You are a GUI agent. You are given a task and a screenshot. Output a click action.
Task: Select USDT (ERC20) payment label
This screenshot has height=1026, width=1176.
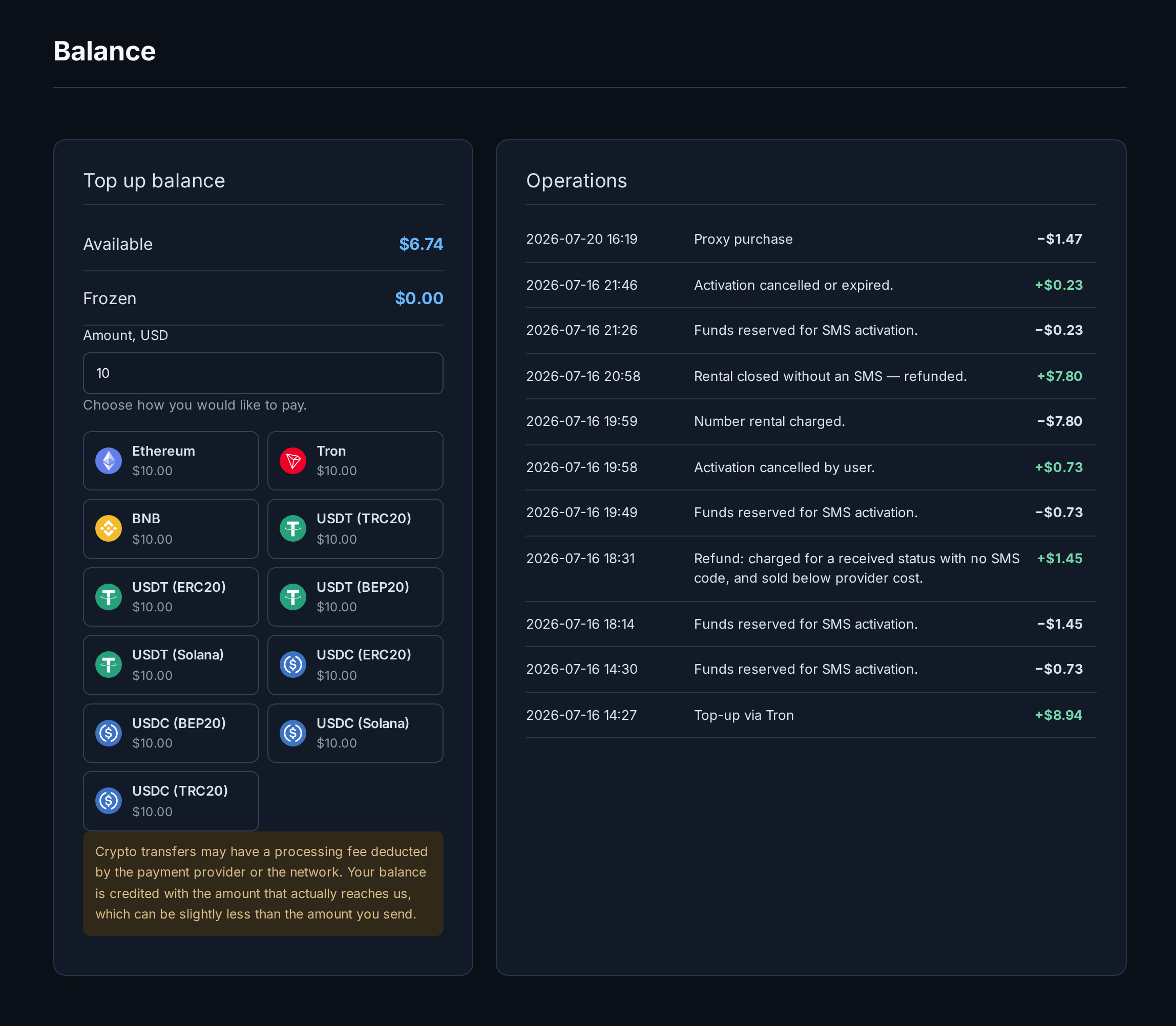(179, 587)
